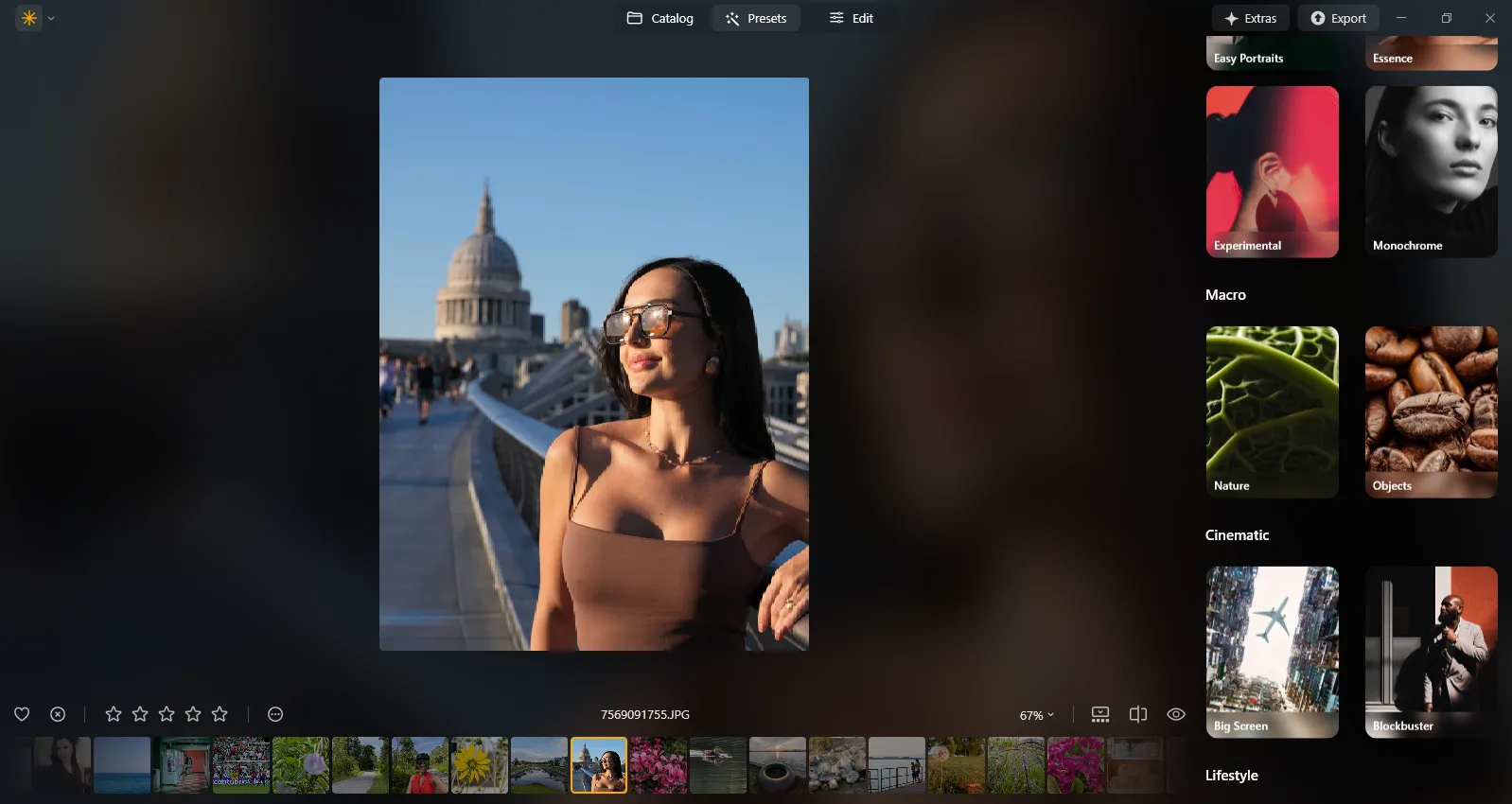Select the highlighted St Paul's portrait thumbnail
The height and width of the screenshot is (804, 1512).
pos(599,765)
